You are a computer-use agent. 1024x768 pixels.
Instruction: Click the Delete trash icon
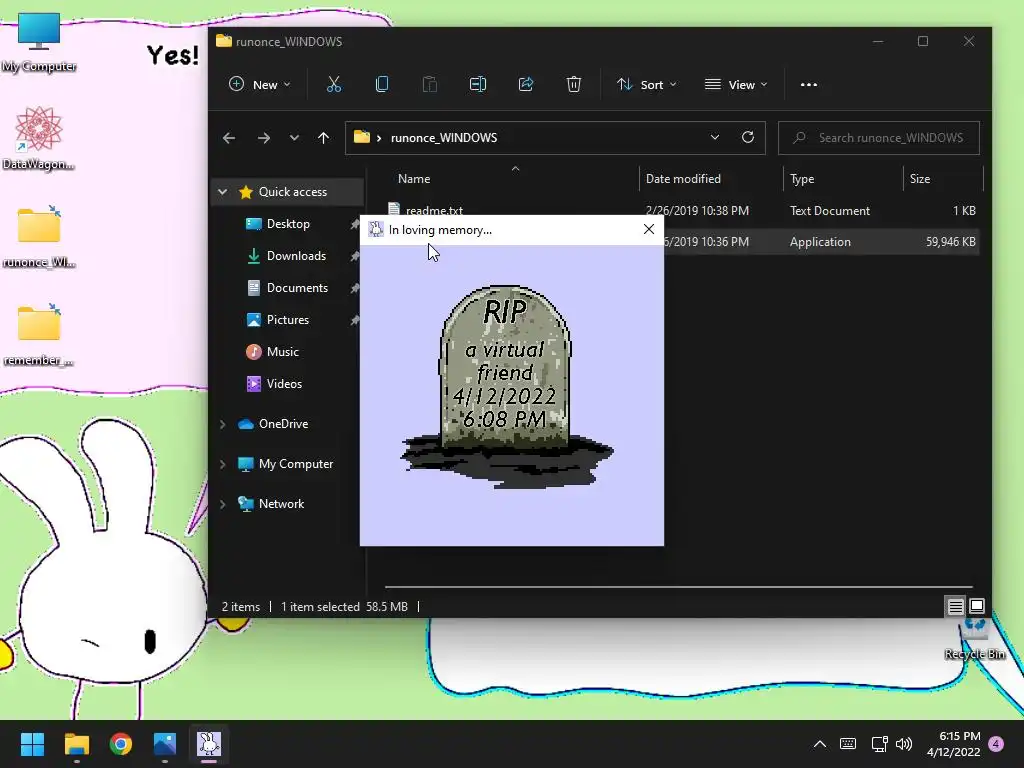[x=573, y=84]
